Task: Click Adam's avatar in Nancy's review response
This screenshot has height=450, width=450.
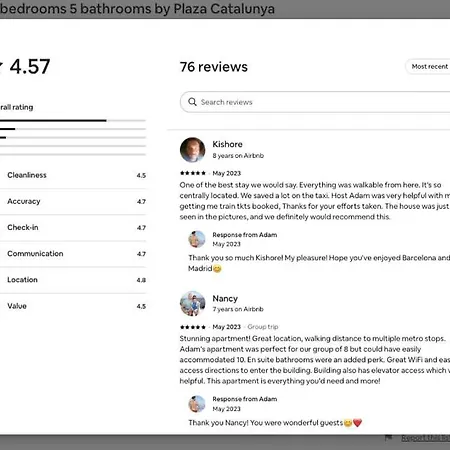Action: pos(197,404)
